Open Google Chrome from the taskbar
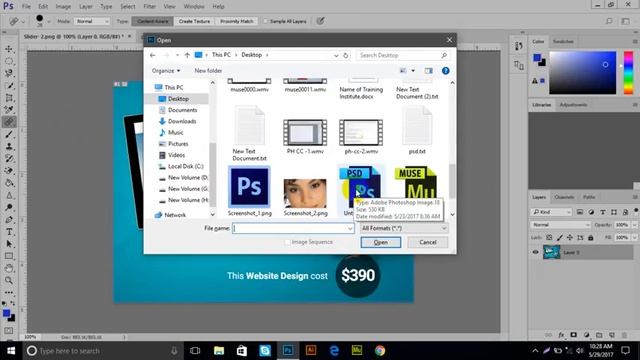The width and height of the screenshot is (640, 360). pos(380,351)
